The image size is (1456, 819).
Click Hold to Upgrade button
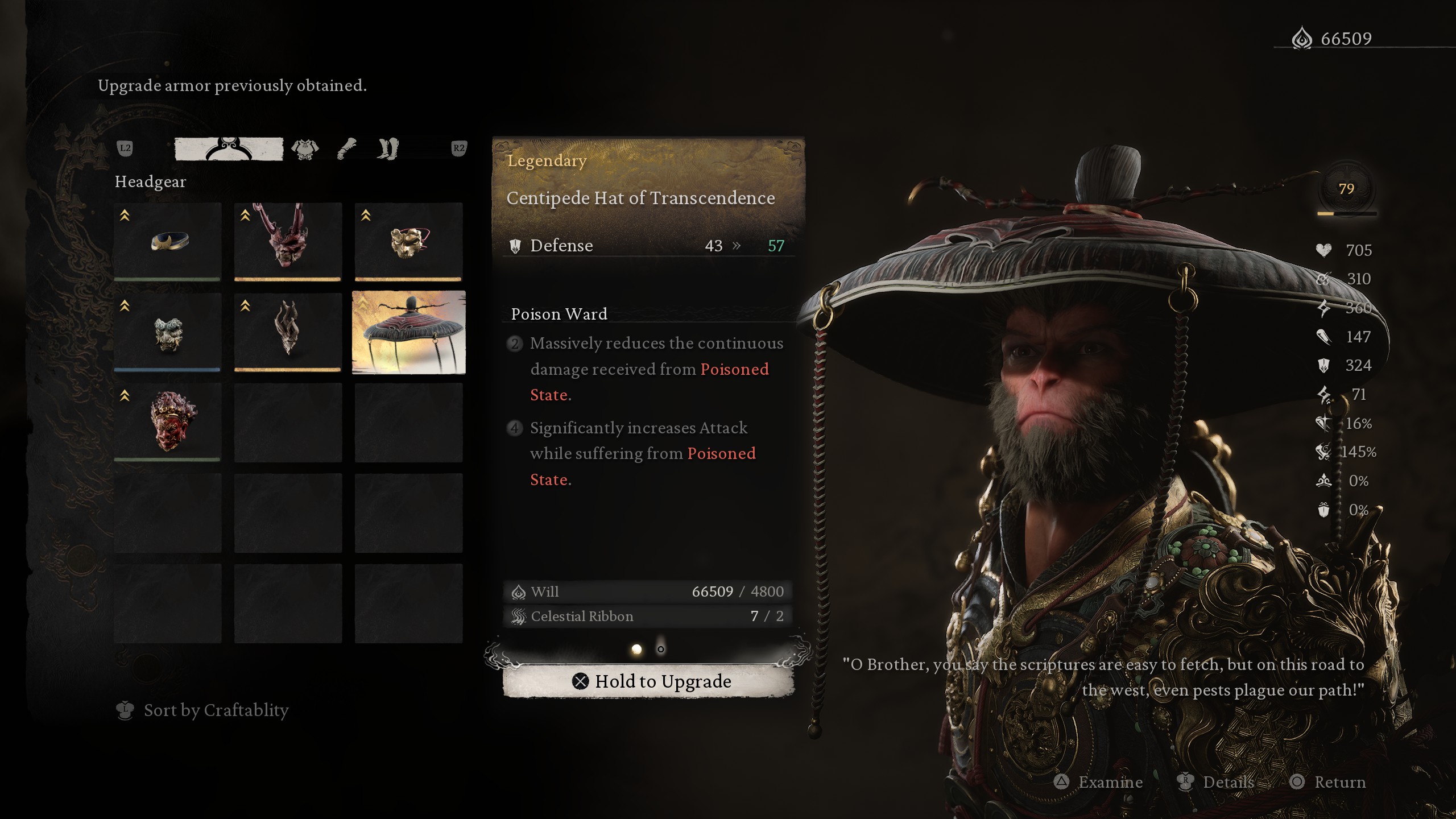coord(648,681)
